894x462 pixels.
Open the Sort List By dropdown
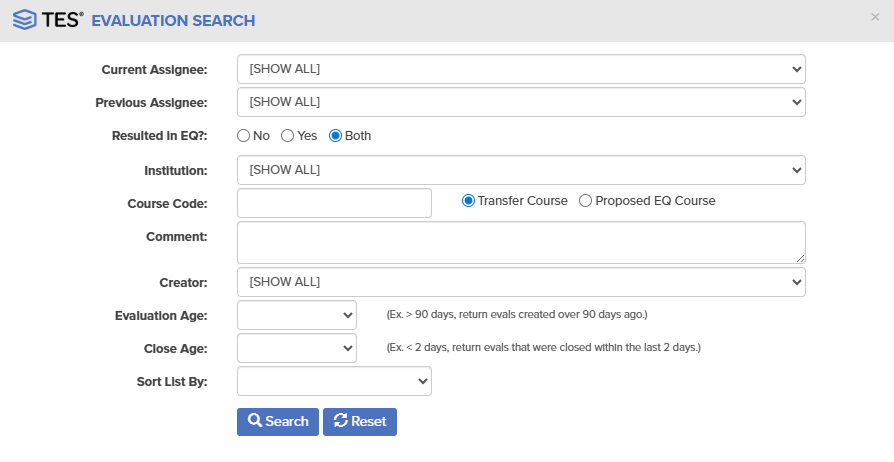[334, 381]
